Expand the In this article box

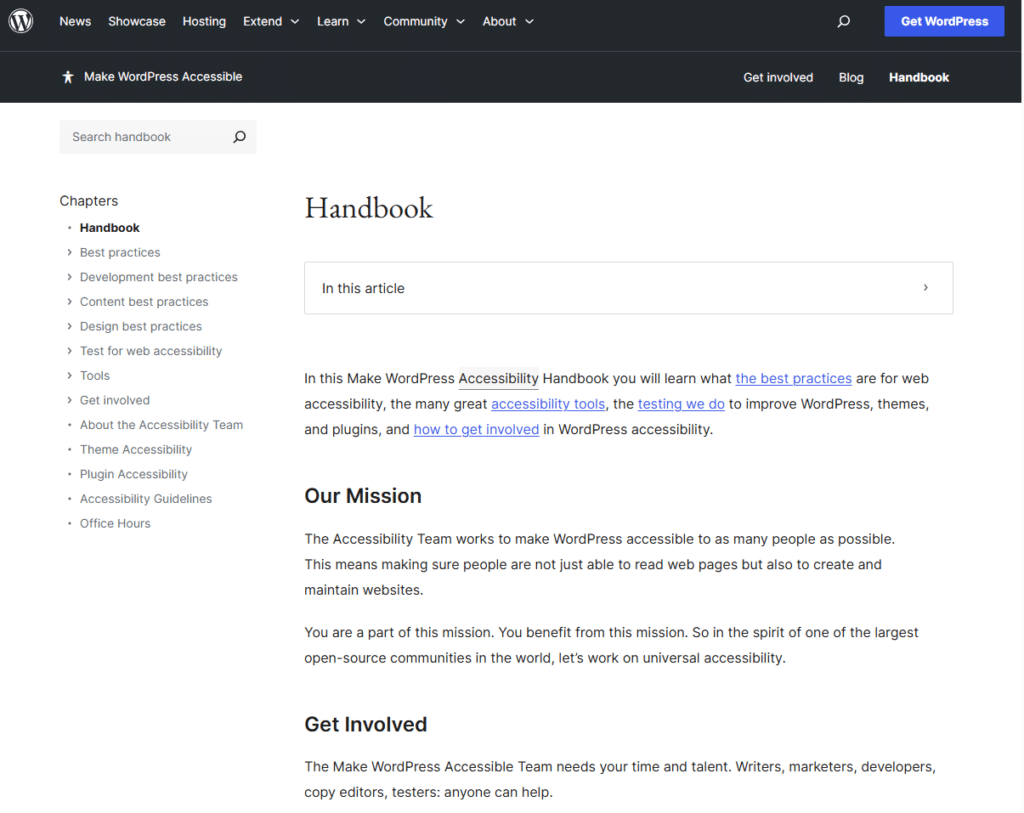click(x=628, y=288)
